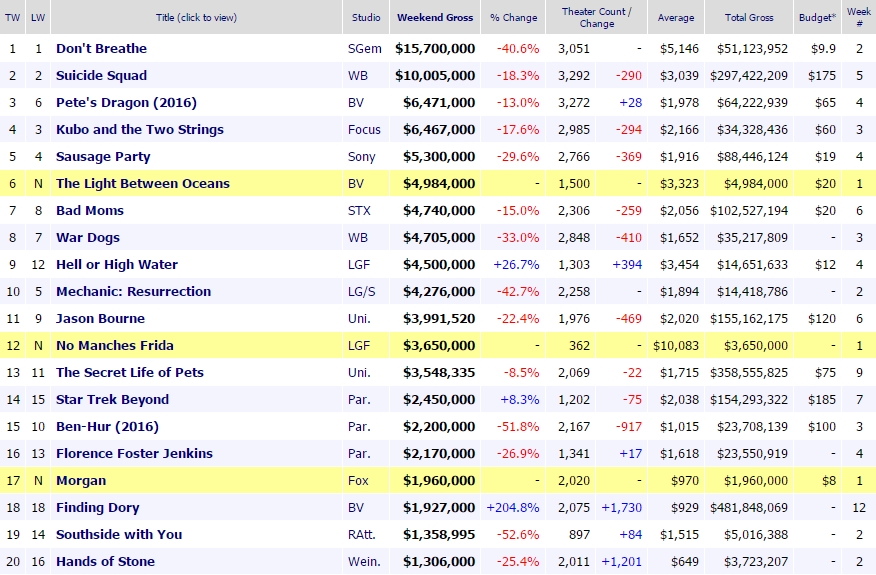Image resolution: width=876 pixels, height=575 pixels.
Task: Open Star Trek Beyond title link
Action: click(x=112, y=400)
